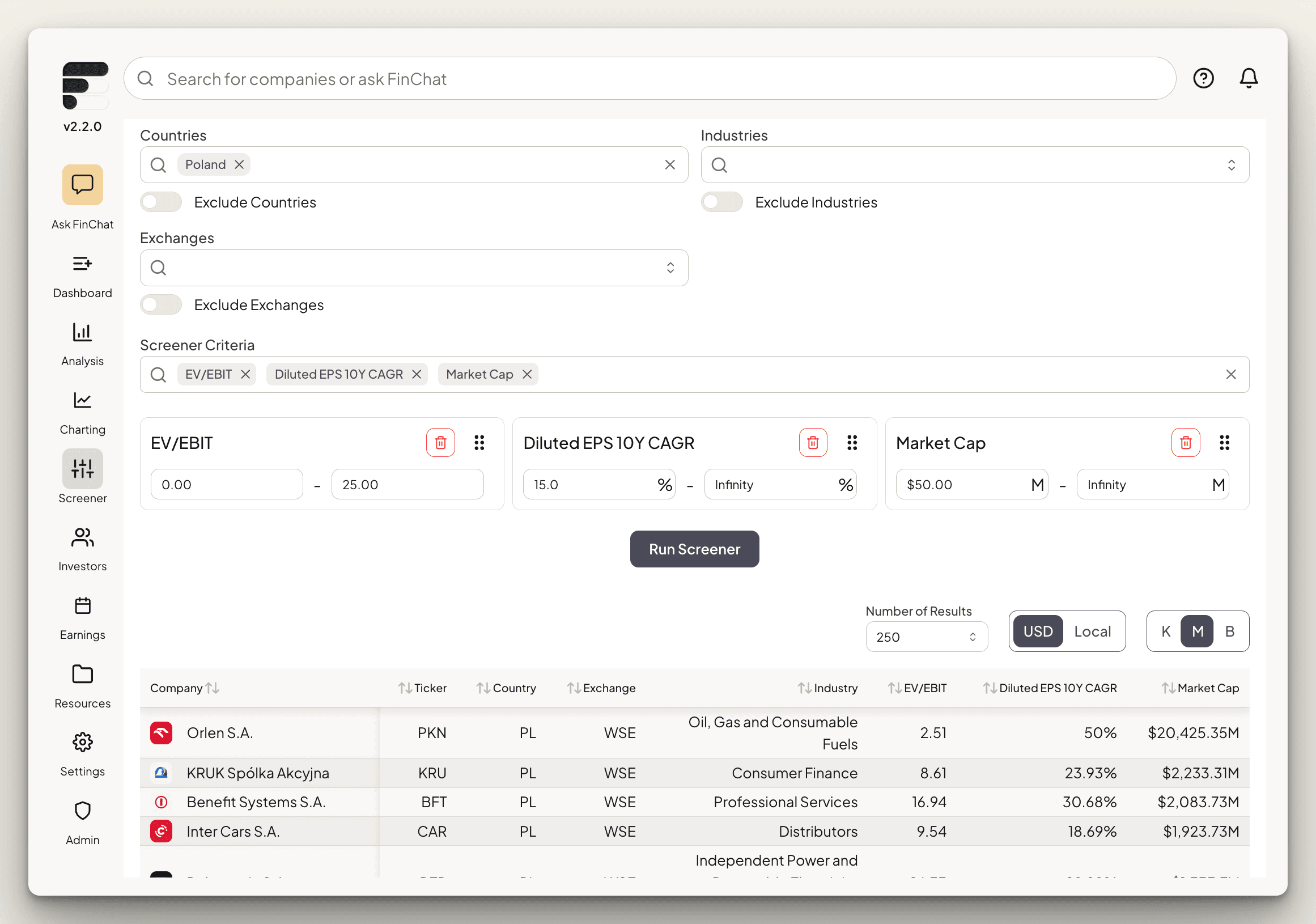Select the B units option
This screenshot has height=924, width=1316.
click(1229, 631)
